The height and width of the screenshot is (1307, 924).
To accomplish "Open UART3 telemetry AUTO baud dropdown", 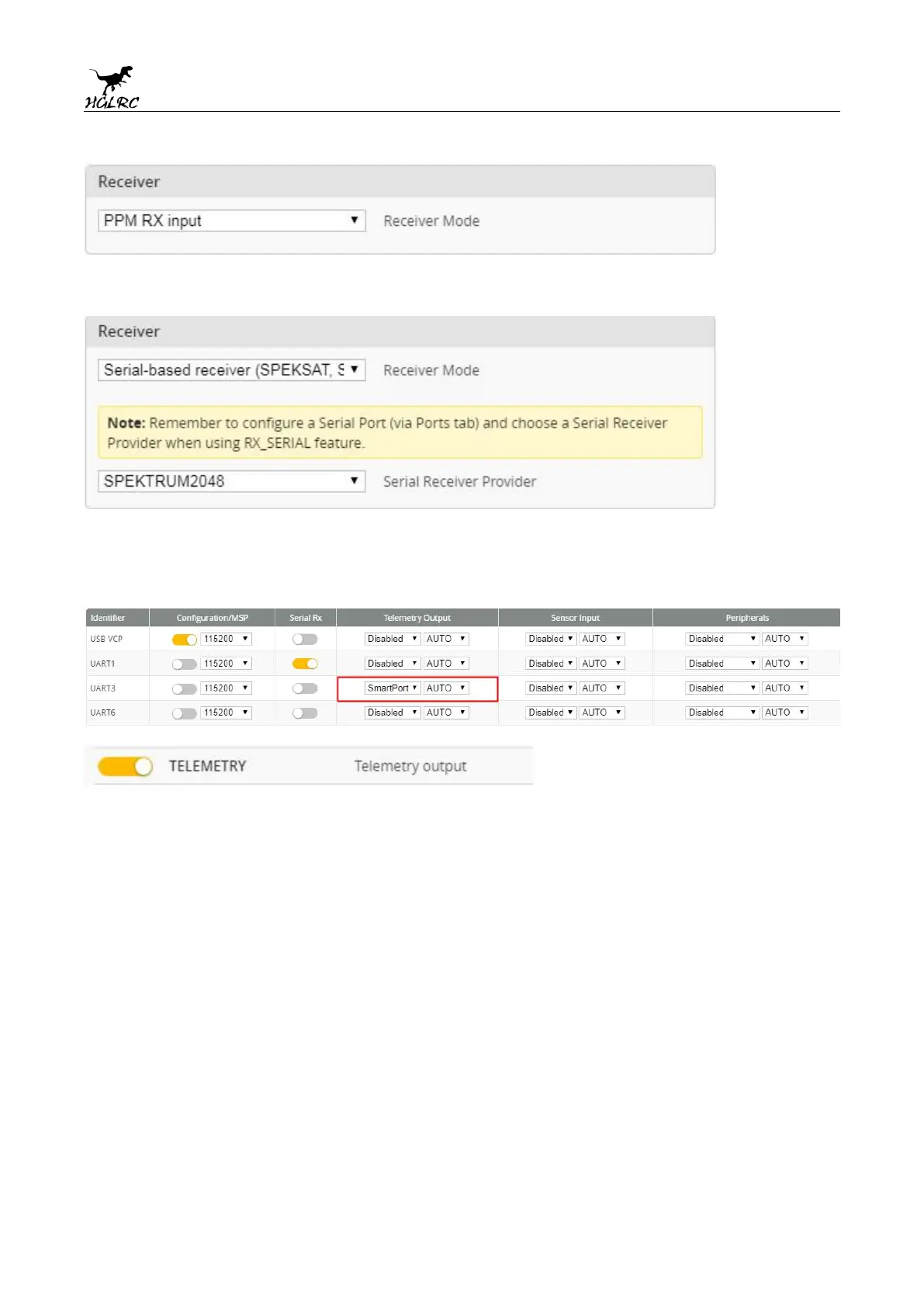I will coord(446,688).
